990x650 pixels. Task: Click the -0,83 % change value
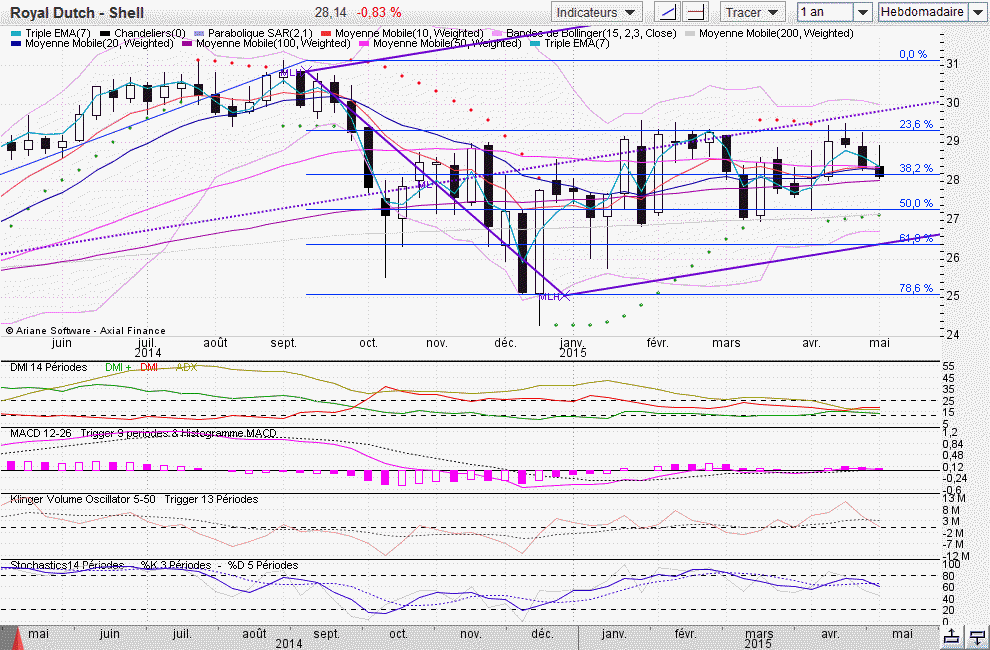coord(379,13)
